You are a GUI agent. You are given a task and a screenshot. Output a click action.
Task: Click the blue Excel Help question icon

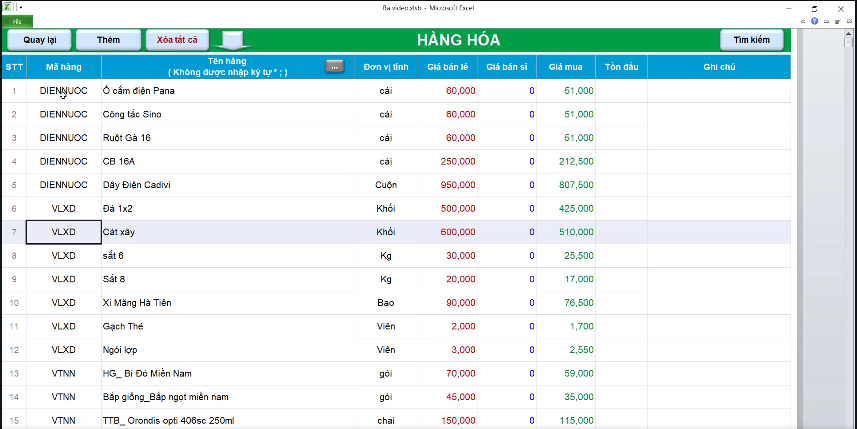814,22
